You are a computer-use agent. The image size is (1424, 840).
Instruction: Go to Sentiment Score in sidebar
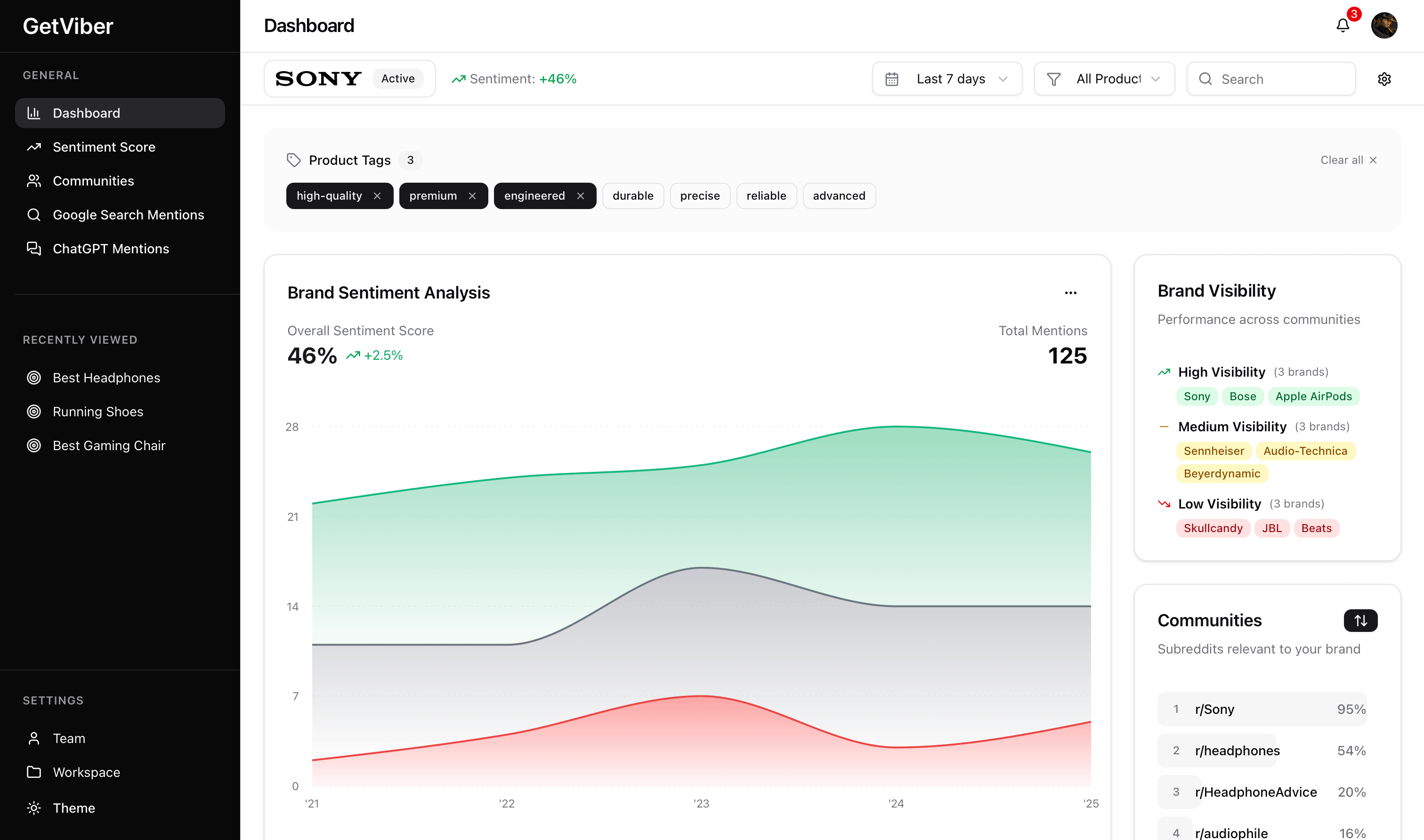pos(104,147)
